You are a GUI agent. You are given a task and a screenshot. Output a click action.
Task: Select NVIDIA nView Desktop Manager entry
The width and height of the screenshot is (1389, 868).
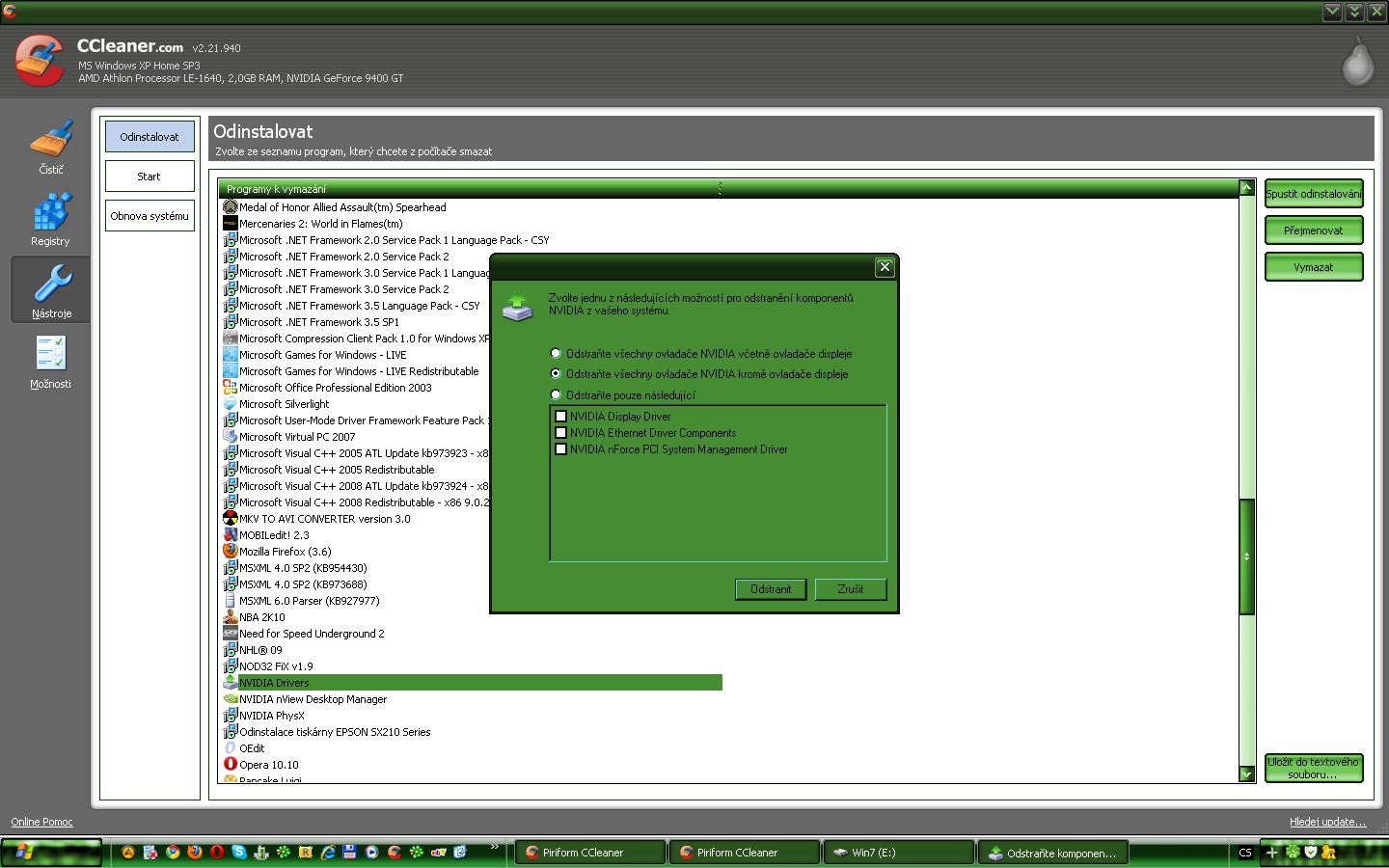(313, 699)
